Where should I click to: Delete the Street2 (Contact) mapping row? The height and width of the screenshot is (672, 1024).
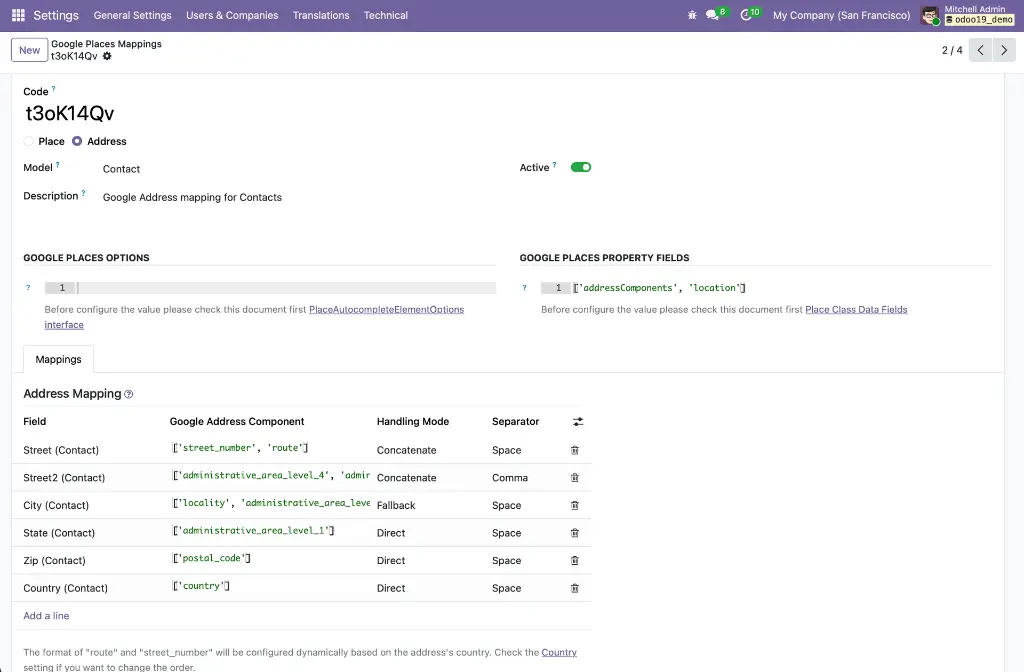click(x=575, y=477)
